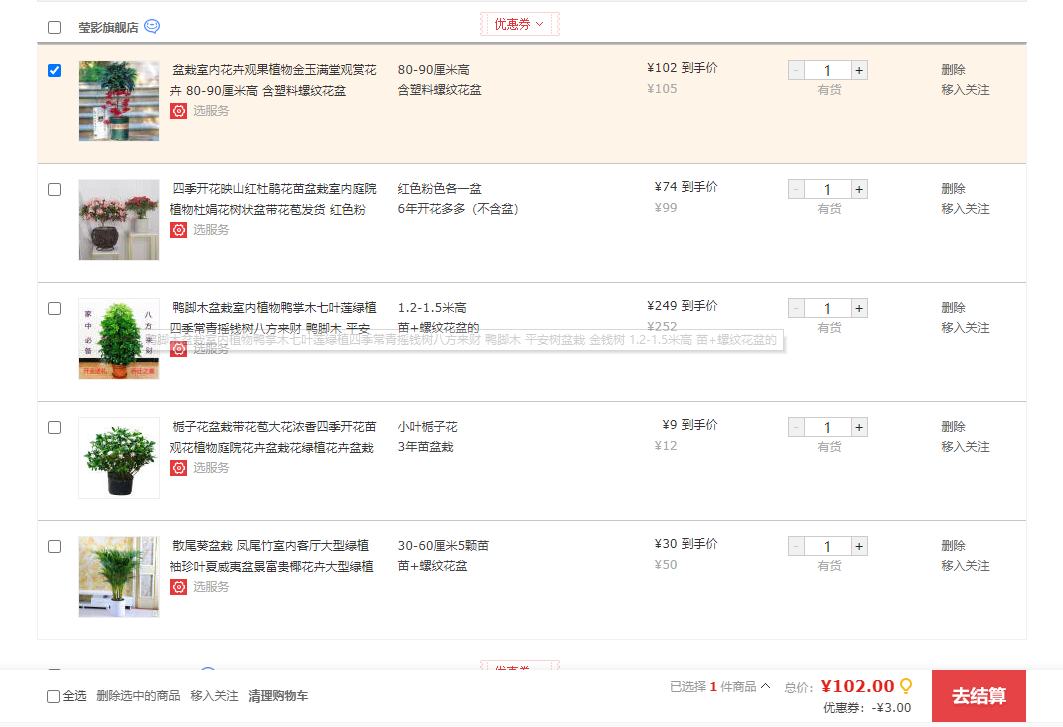Image resolution: width=1063 pixels, height=727 pixels.
Task: Click 选服务 icon for 散尾葵盆栽 item
Action: pyautogui.click(x=178, y=587)
